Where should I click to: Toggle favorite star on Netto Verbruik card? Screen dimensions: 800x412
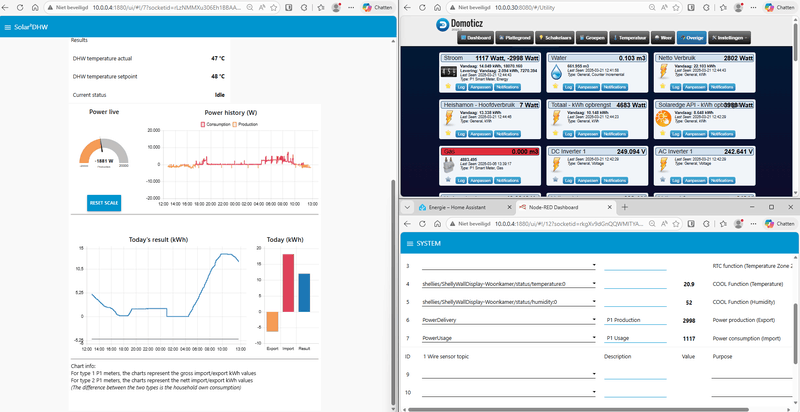(x=663, y=87)
